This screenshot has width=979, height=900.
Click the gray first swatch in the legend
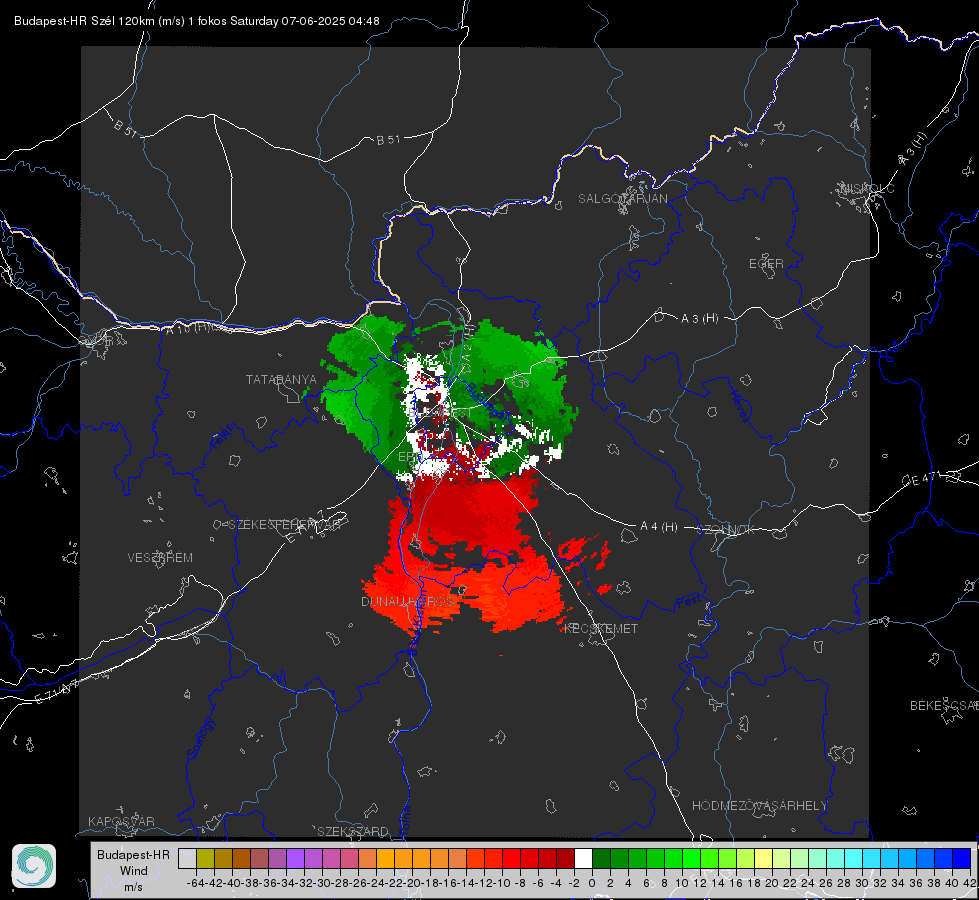click(187, 858)
